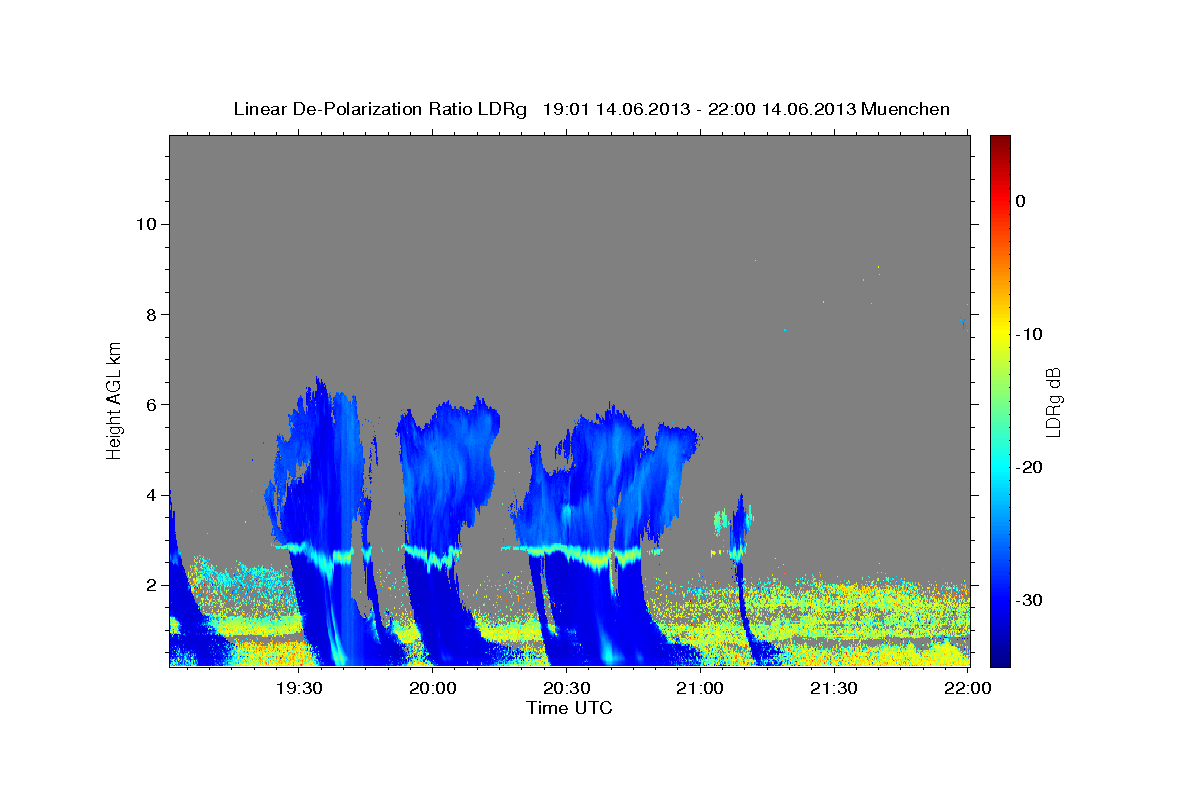1200x800 pixels.
Task: Click the dark blue bottom of the colorbar
Action: [x=1000, y=655]
